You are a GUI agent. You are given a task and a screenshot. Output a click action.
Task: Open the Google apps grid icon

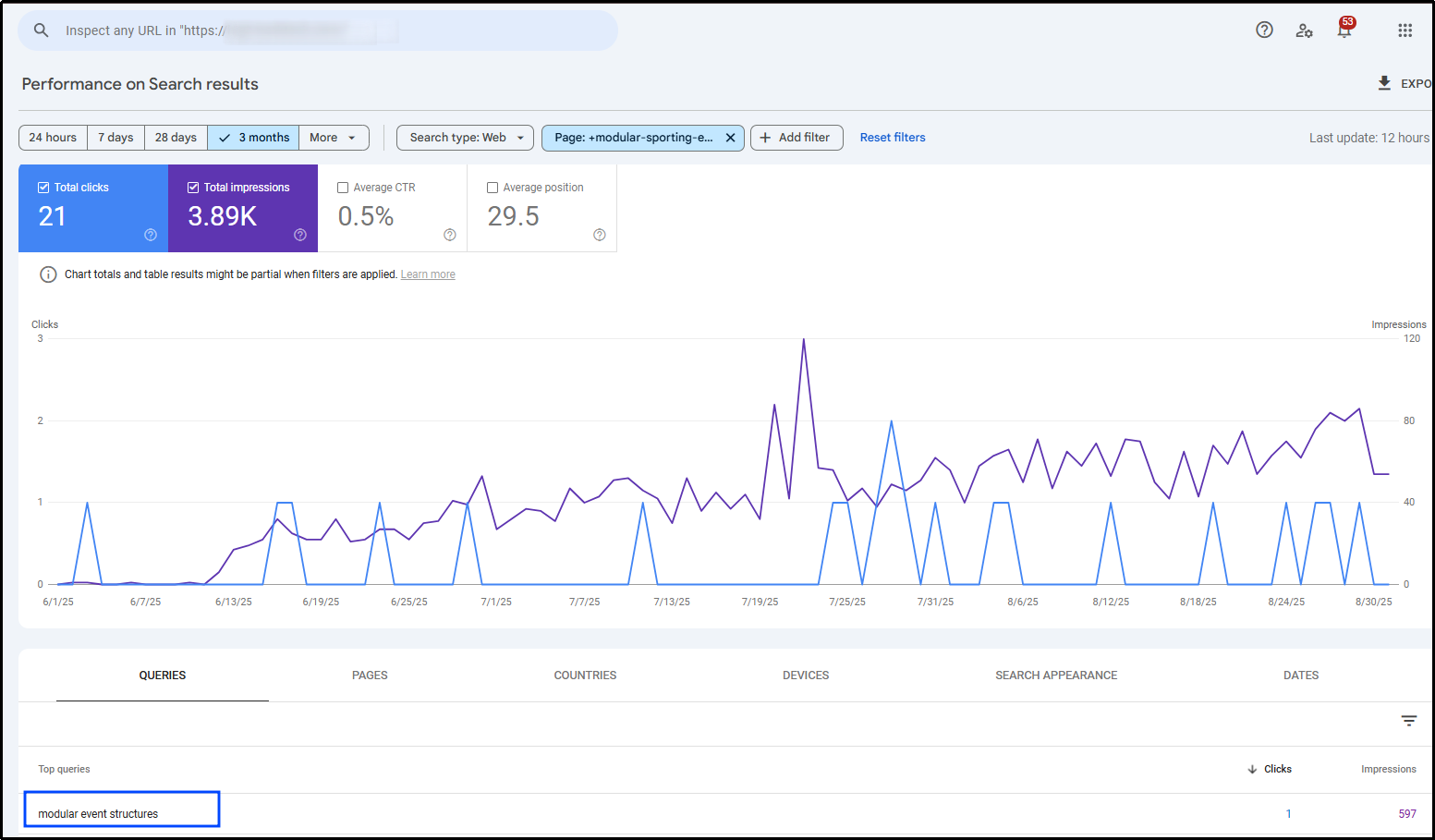pyautogui.click(x=1405, y=30)
